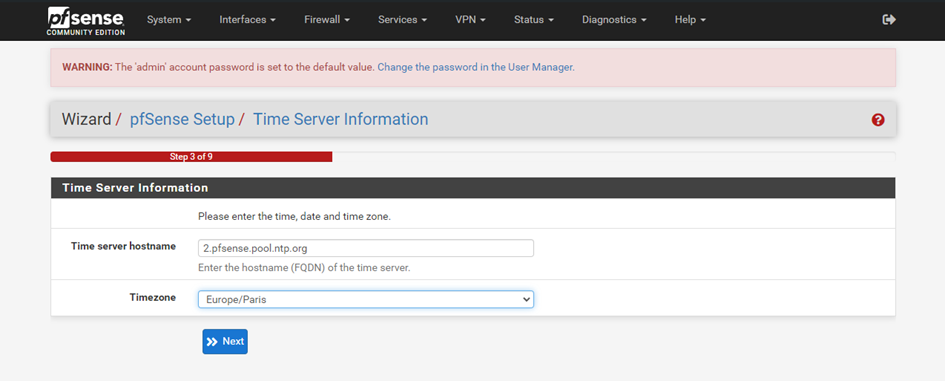Click the Time Server Information panel header
Viewport: 945px width, 381px height.
pyautogui.click(x=473, y=188)
